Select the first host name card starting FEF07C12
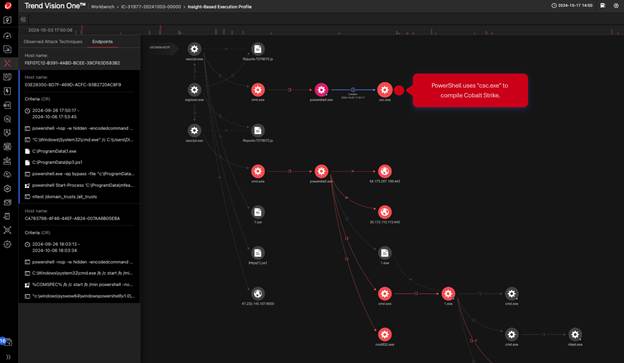624x363 pixels. (80, 59)
